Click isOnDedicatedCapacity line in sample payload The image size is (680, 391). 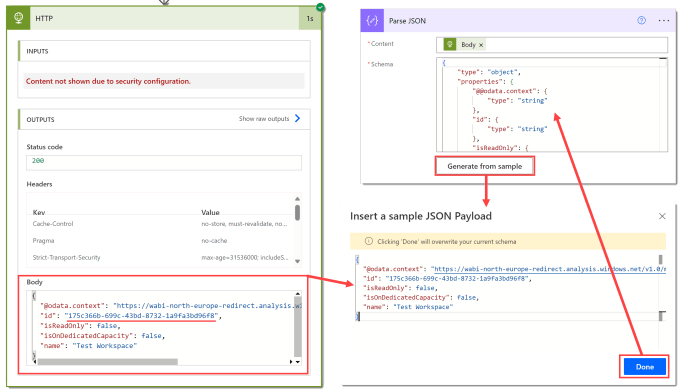[x=420, y=297]
